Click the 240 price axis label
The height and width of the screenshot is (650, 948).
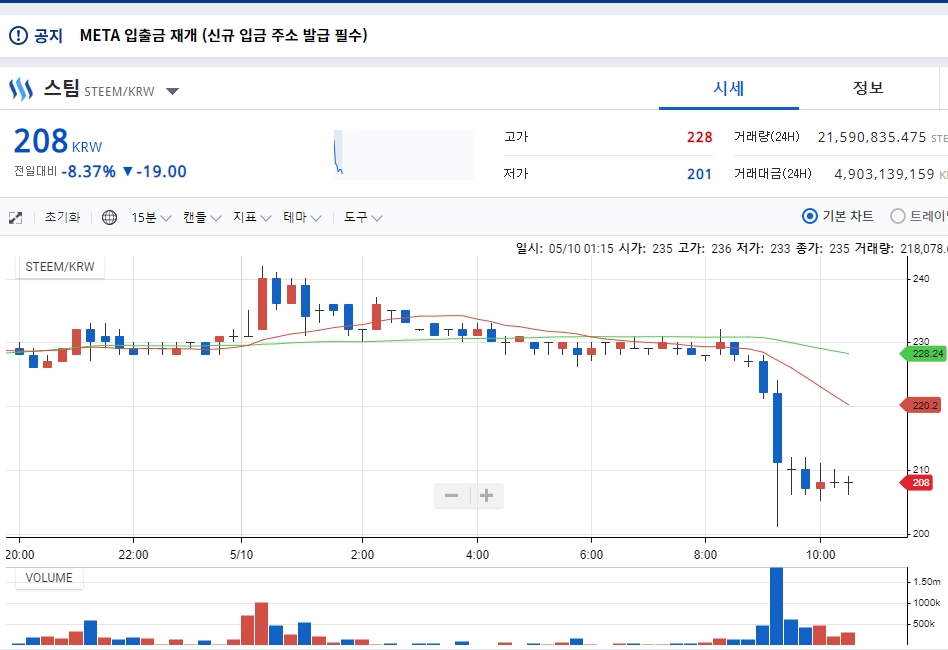tap(921, 279)
